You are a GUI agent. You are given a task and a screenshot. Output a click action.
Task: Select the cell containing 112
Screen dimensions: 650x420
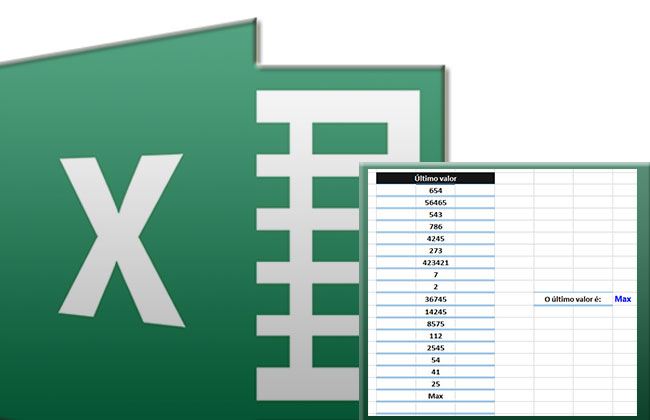click(x=435, y=336)
